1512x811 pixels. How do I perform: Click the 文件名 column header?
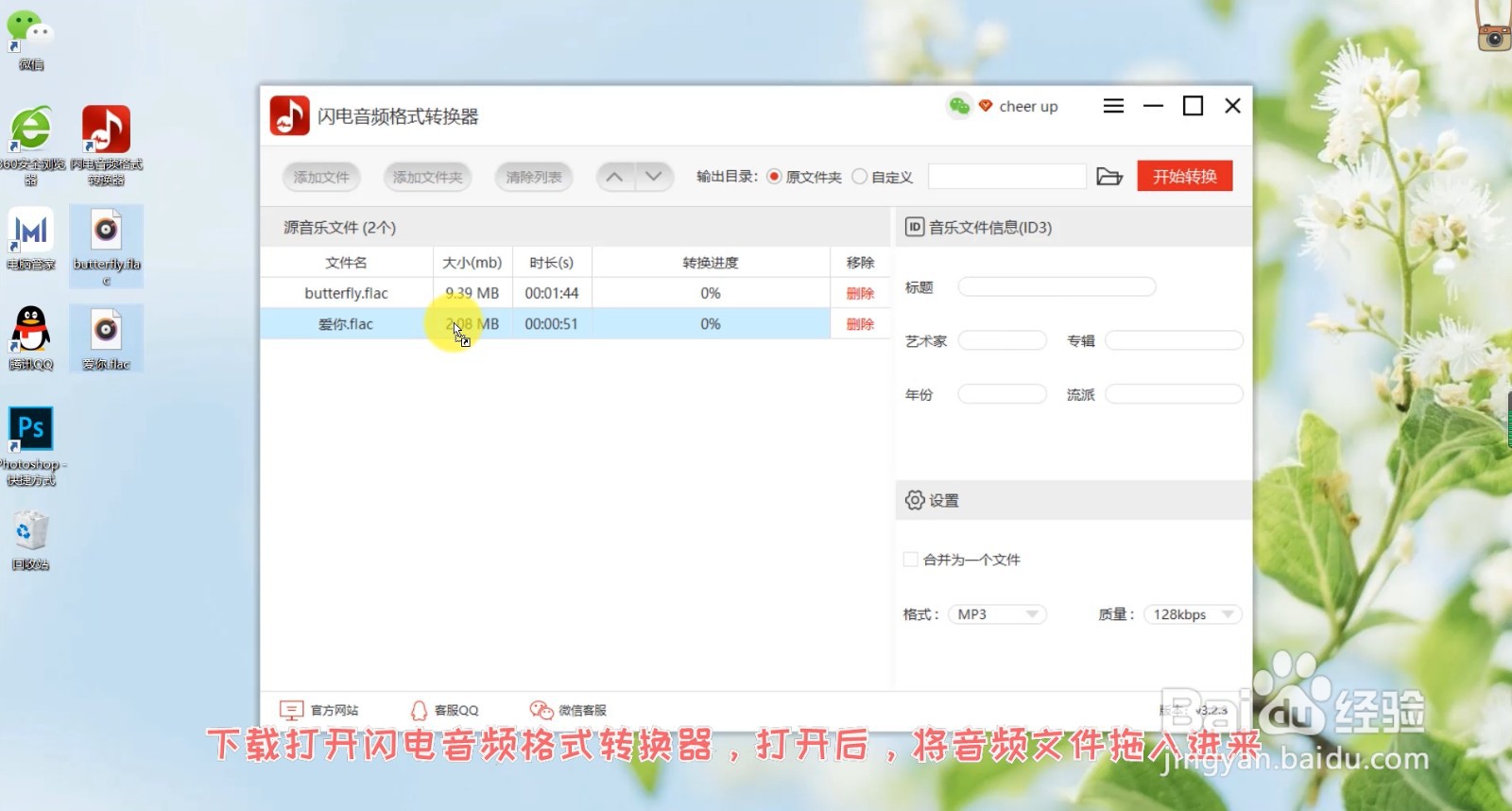click(x=346, y=263)
